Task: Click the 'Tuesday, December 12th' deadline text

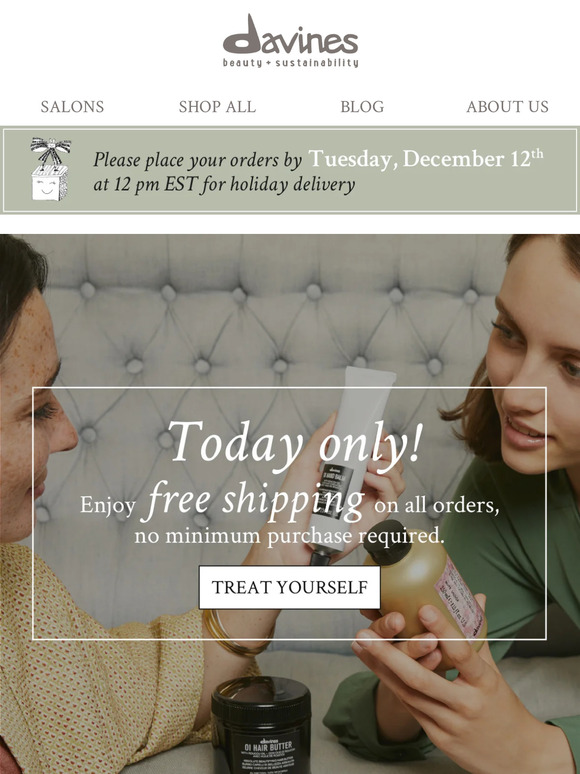Action: pyautogui.click(x=426, y=159)
